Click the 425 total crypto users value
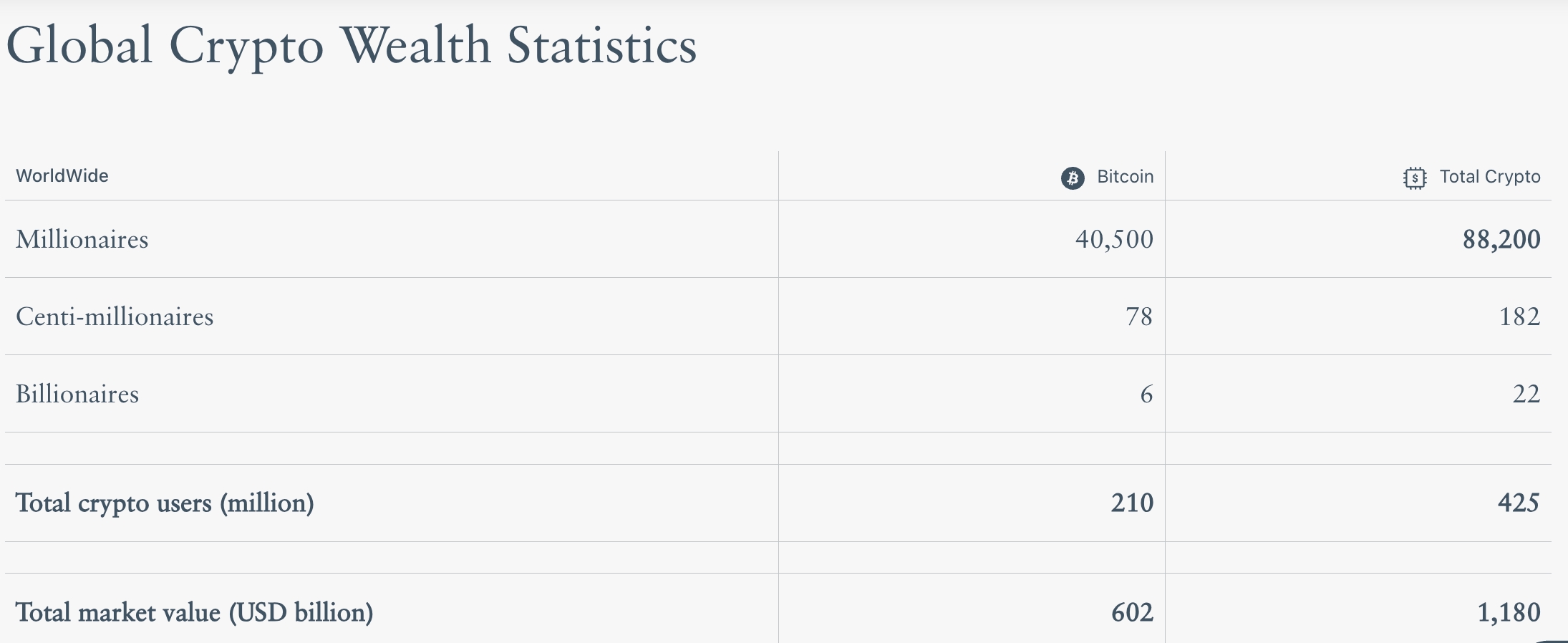Screen dimensions: 1568x643 1519,503
